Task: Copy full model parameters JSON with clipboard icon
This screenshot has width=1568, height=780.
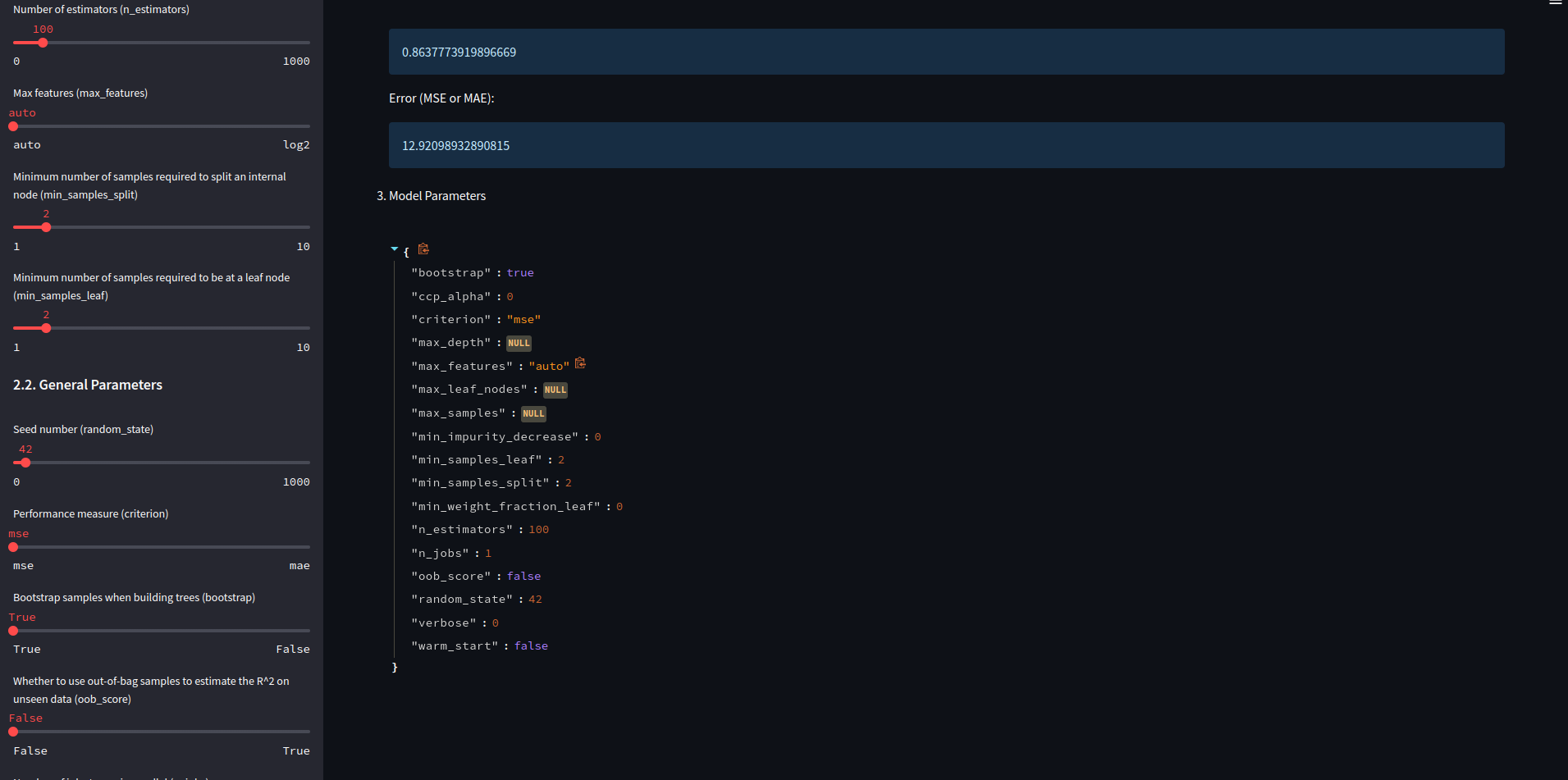Action: click(x=423, y=249)
